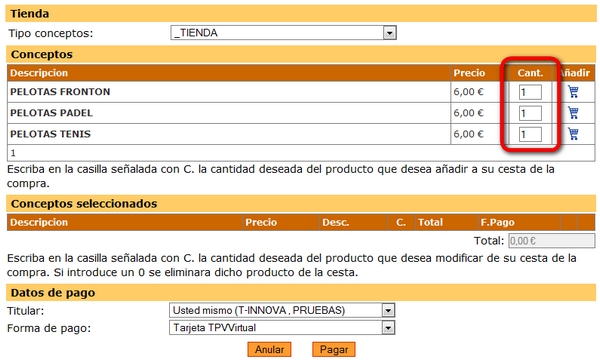
Task: Add PELOTAS TENIS to the cart
Action: 573,134
